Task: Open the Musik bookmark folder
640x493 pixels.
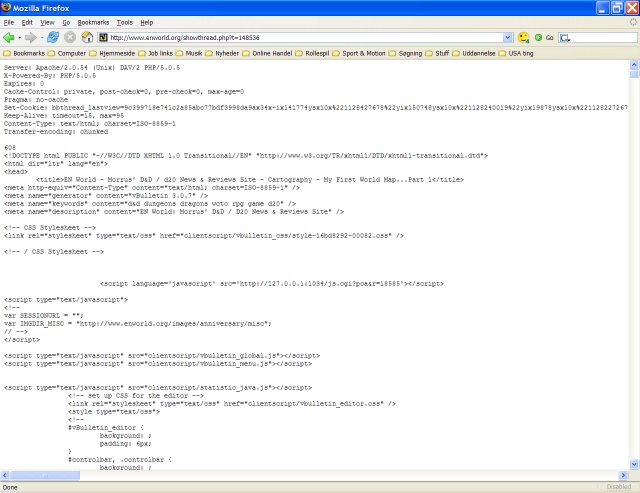Action: pos(189,53)
